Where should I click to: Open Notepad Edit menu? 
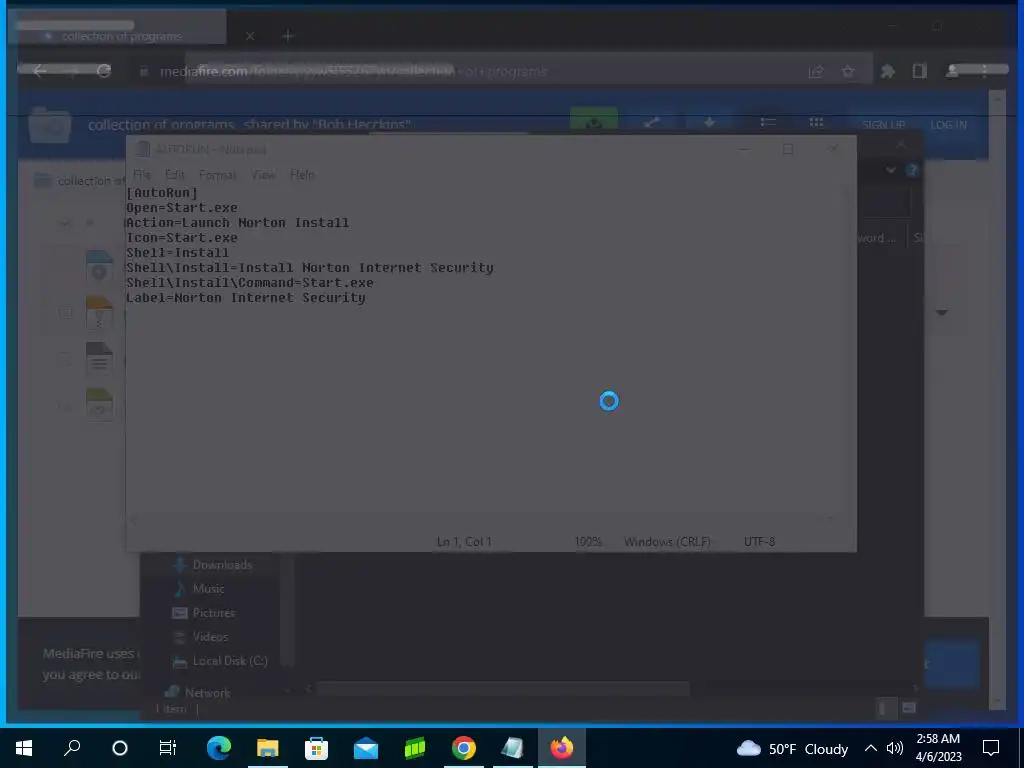click(x=174, y=174)
